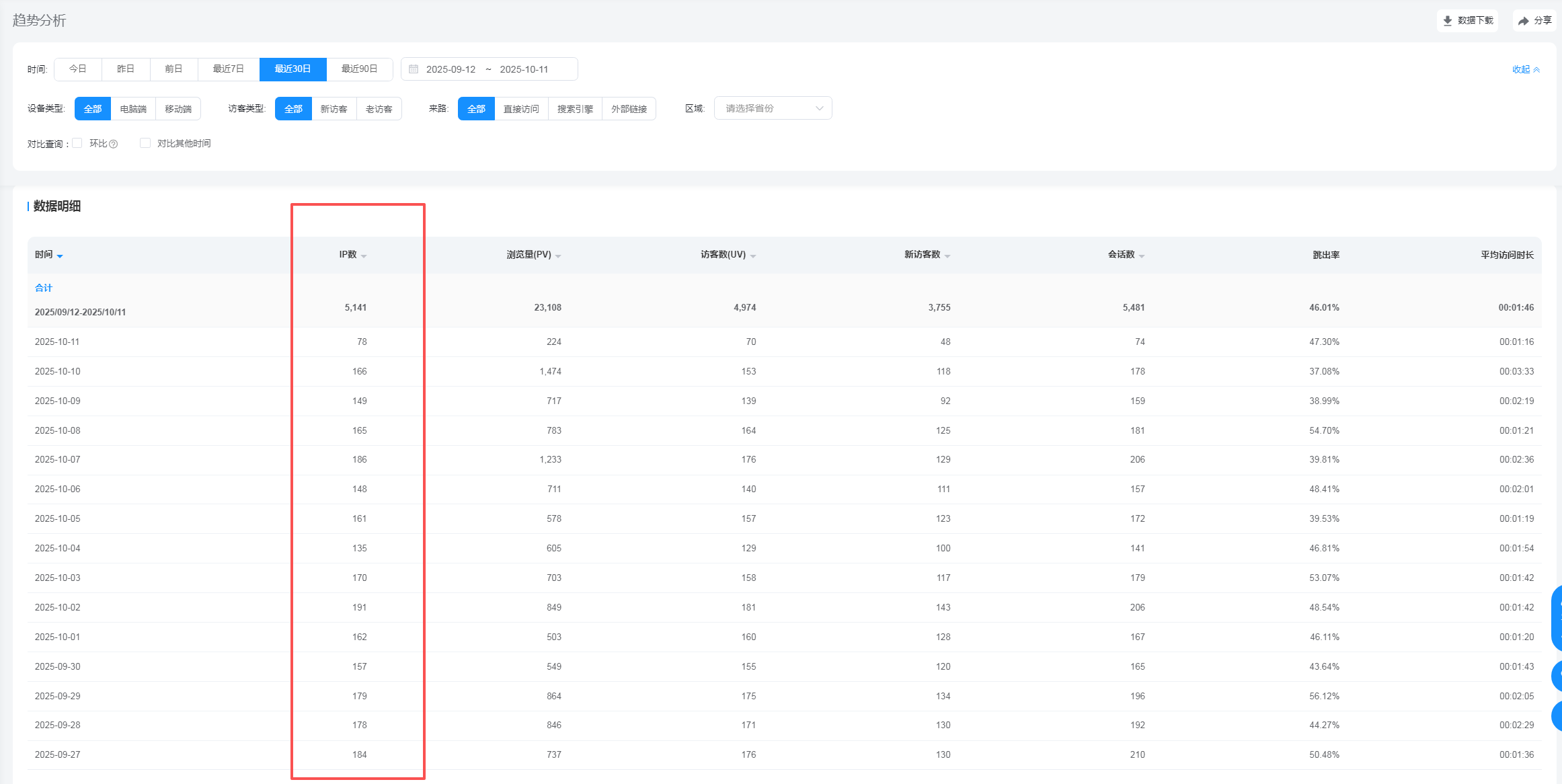Check the 对比其他时间 checkbox

(x=145, y=143)
